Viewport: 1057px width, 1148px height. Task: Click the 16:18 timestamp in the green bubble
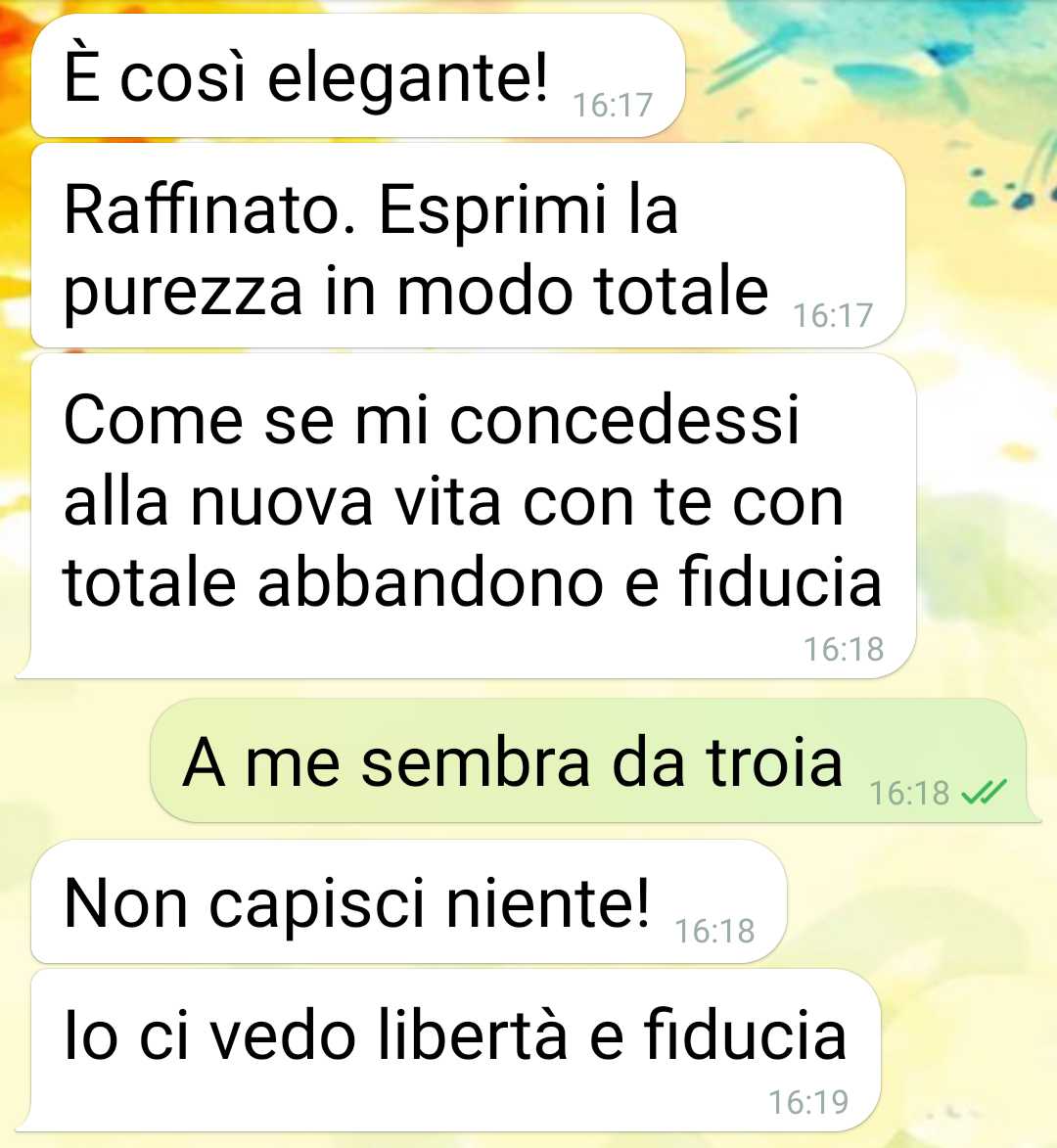(x=909, y=792)
